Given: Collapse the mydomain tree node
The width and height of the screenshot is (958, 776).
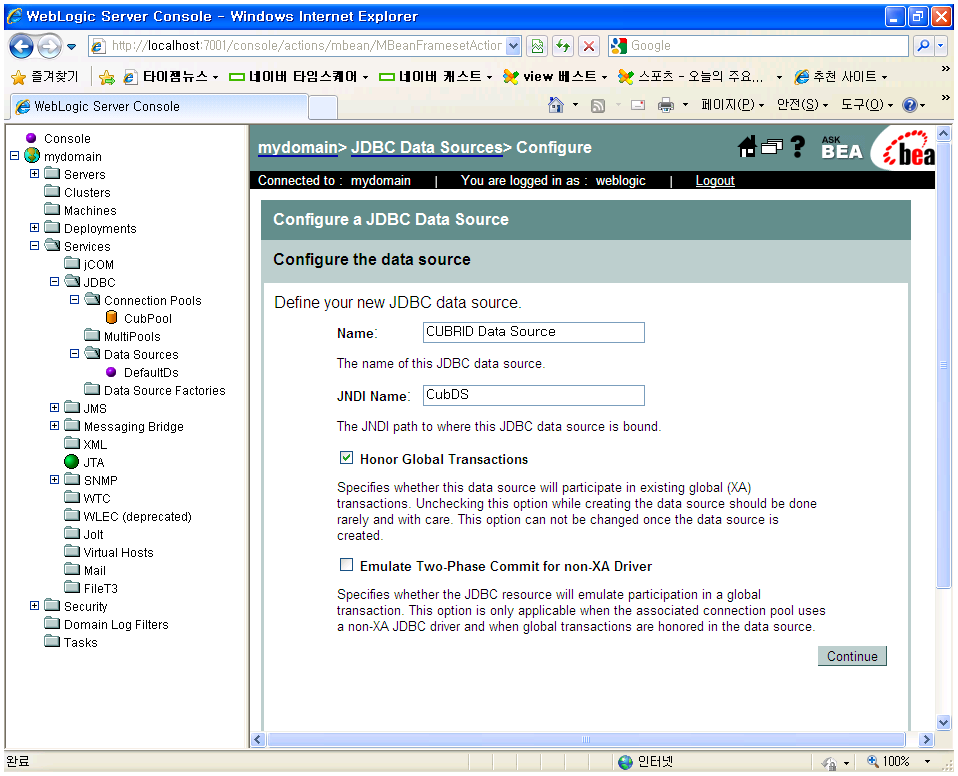Looking at the screenshot, I should pos(15,156).
